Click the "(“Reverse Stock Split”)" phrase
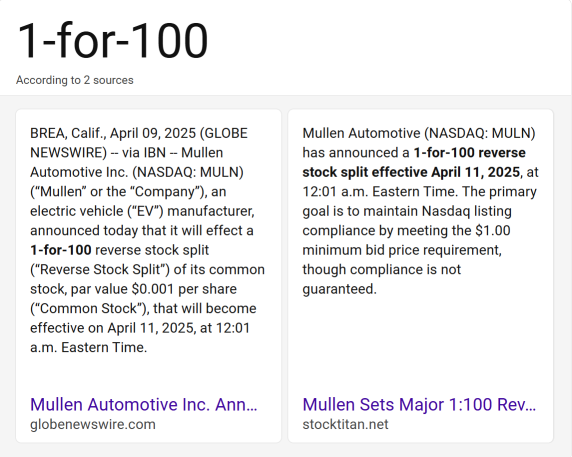This screenshot has width=572, height=457. pyautogui.click(x=100, y=270)
